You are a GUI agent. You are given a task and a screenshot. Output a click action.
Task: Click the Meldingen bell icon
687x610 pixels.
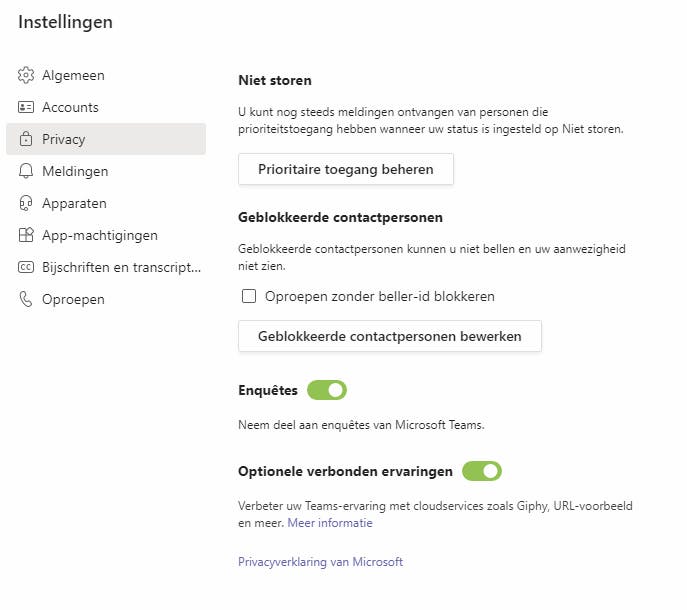(x=26, y=171)
